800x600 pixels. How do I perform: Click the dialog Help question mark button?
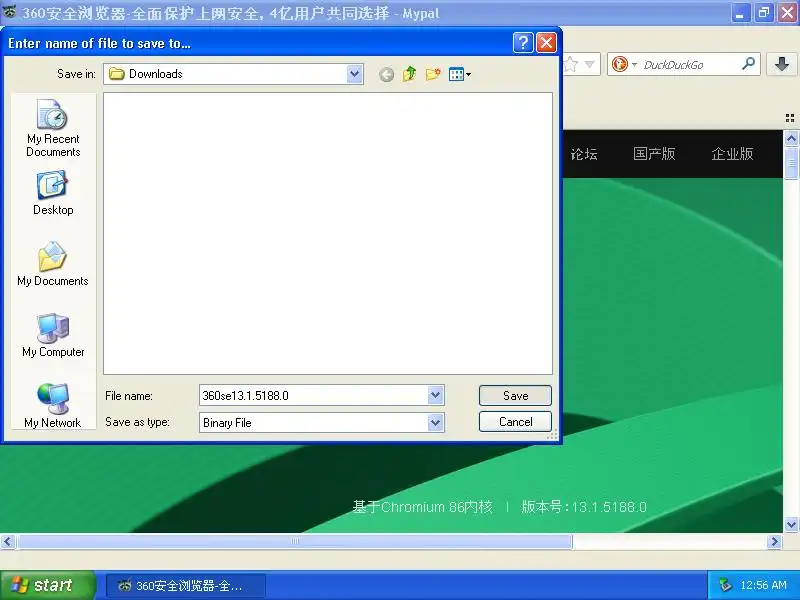point(523,43)
